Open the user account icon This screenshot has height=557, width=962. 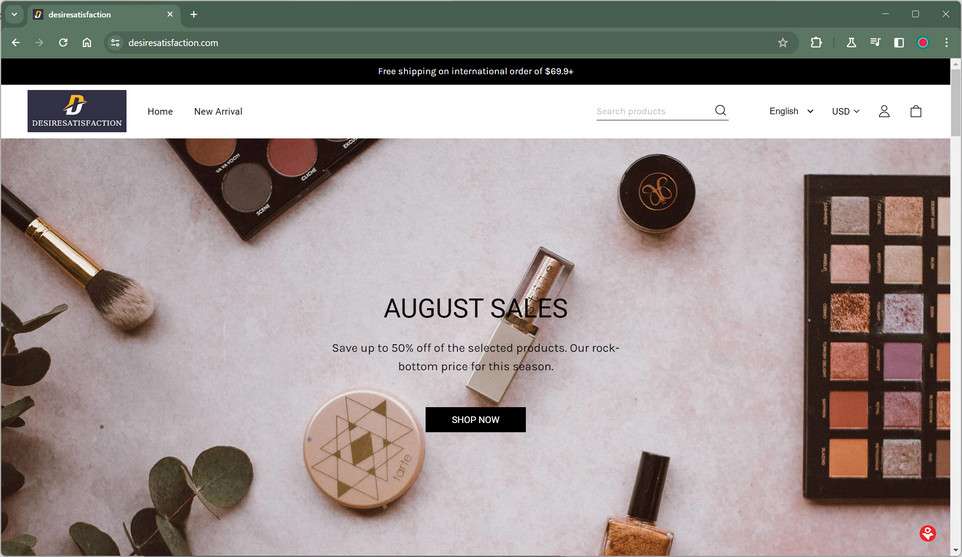click(x=884, y=111)
